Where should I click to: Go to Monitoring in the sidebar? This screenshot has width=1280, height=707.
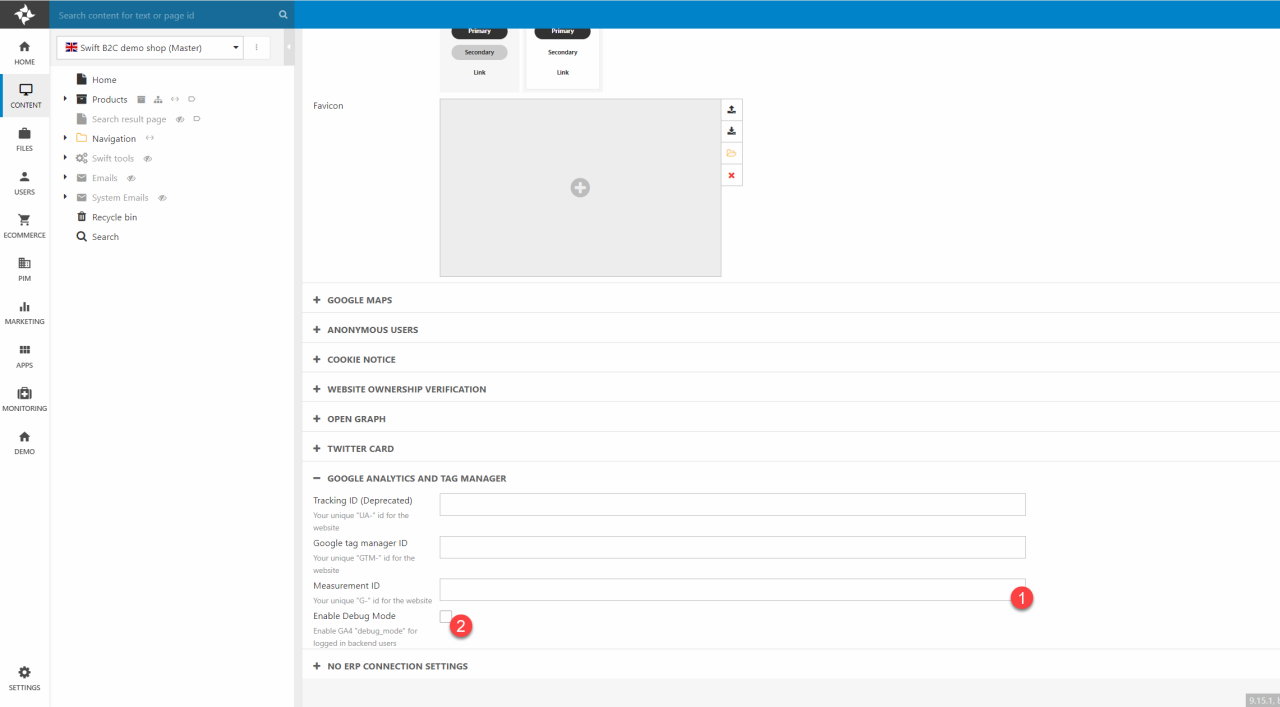pyautogui.click(x=24, y=398)
